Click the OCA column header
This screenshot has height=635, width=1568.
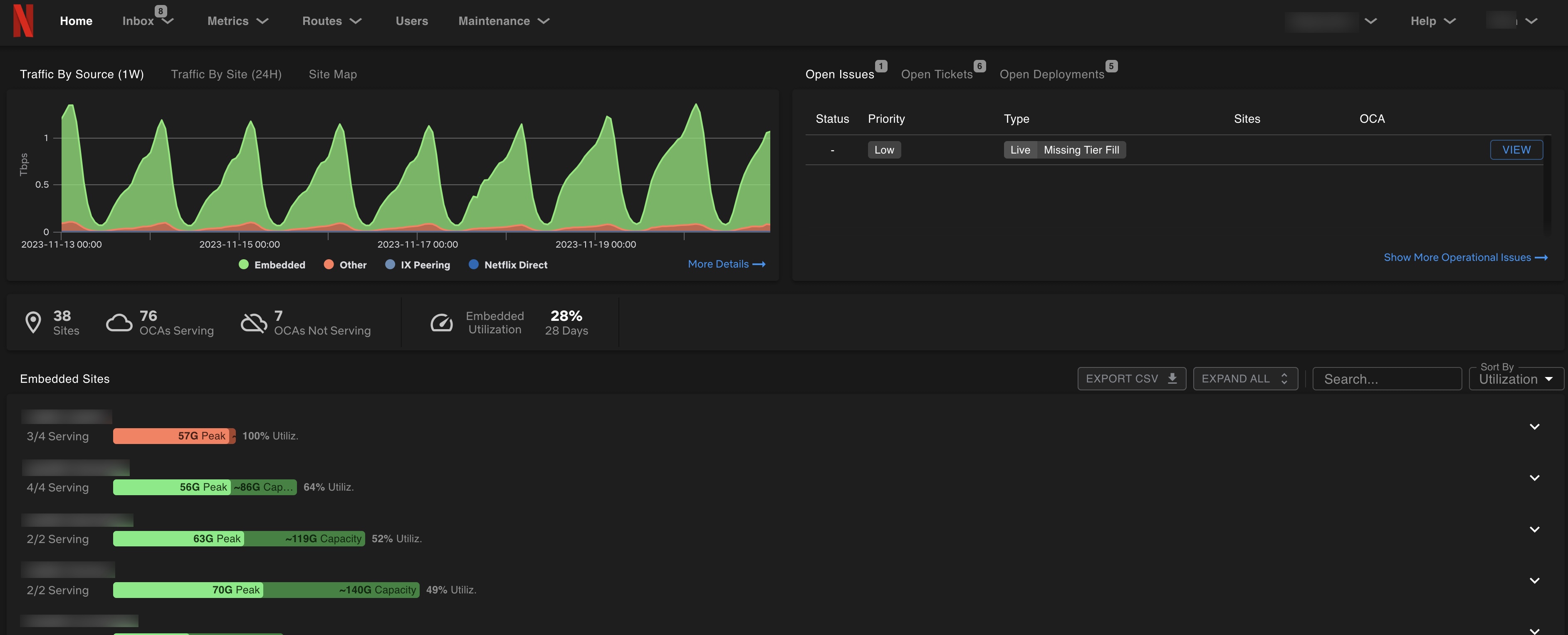[x=1372, y=119]
